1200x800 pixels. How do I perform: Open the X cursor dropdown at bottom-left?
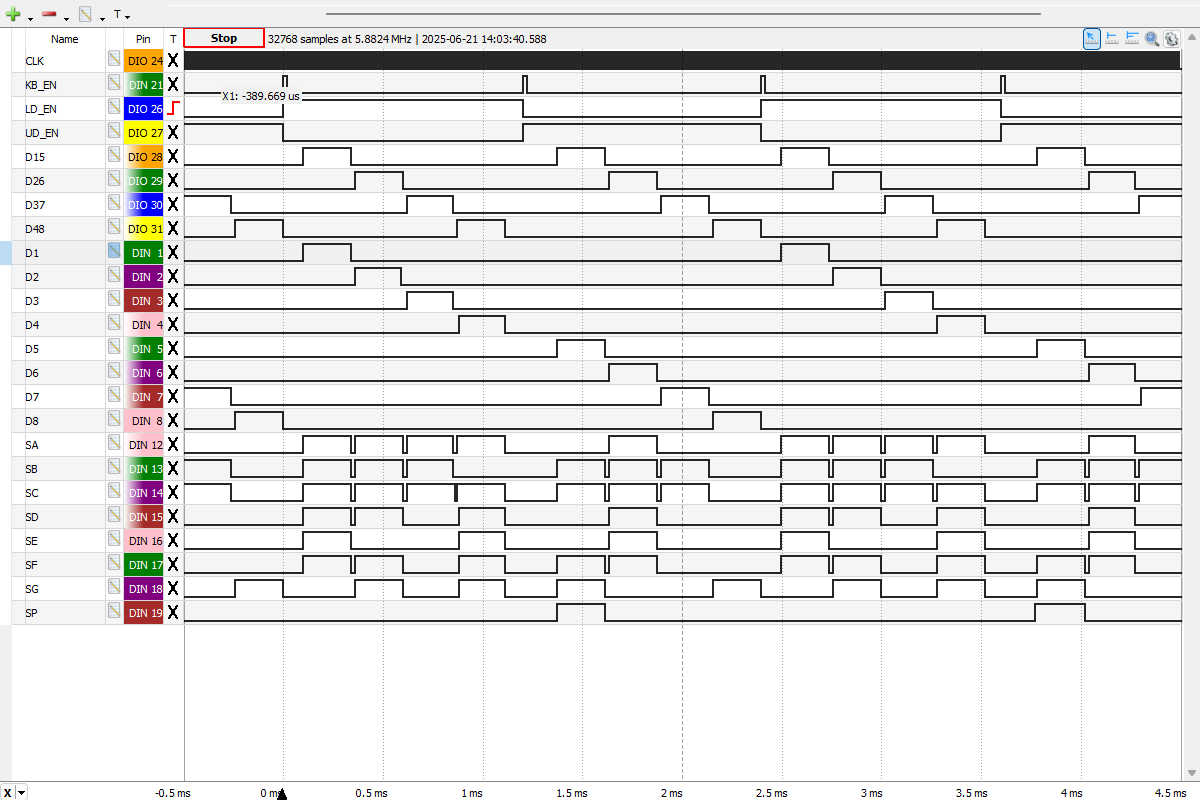pos(22,792)
